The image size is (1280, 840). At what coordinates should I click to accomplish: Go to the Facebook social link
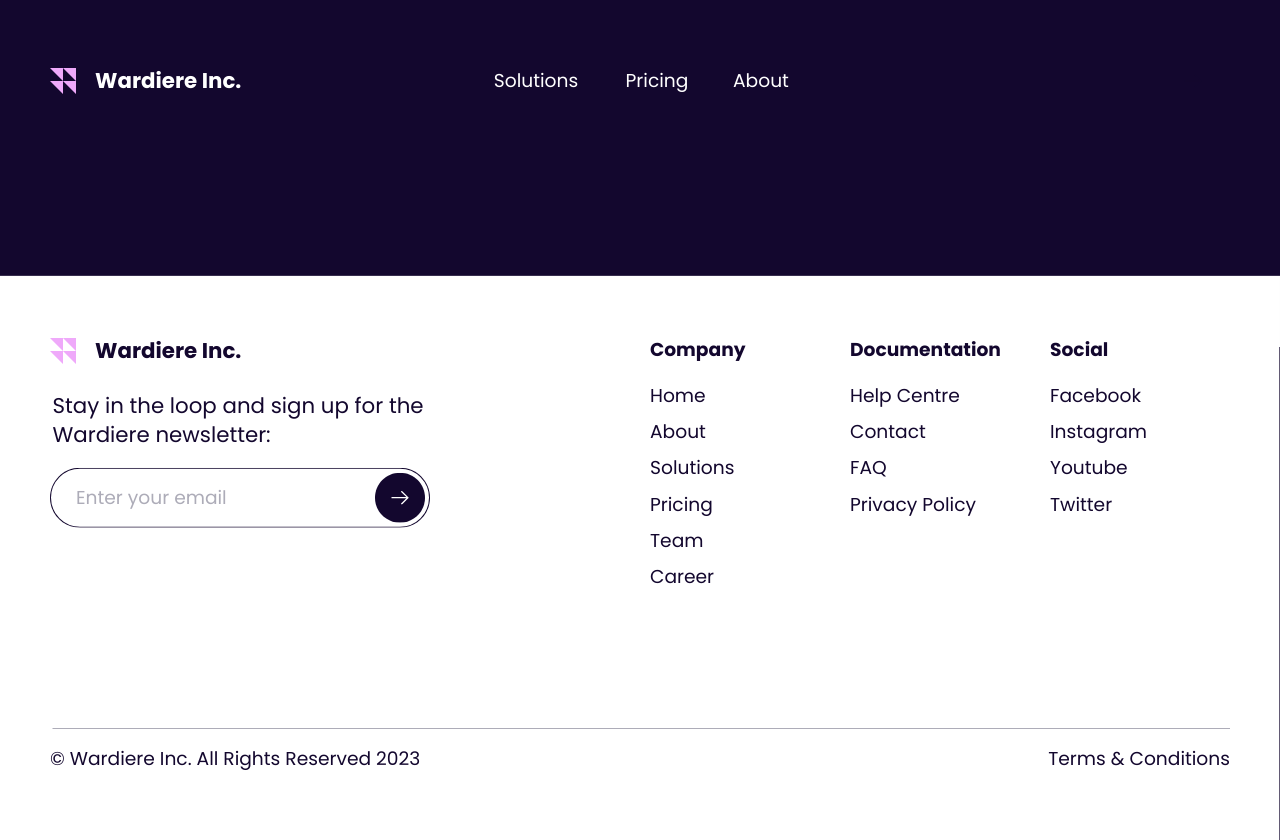point(1095,396)
